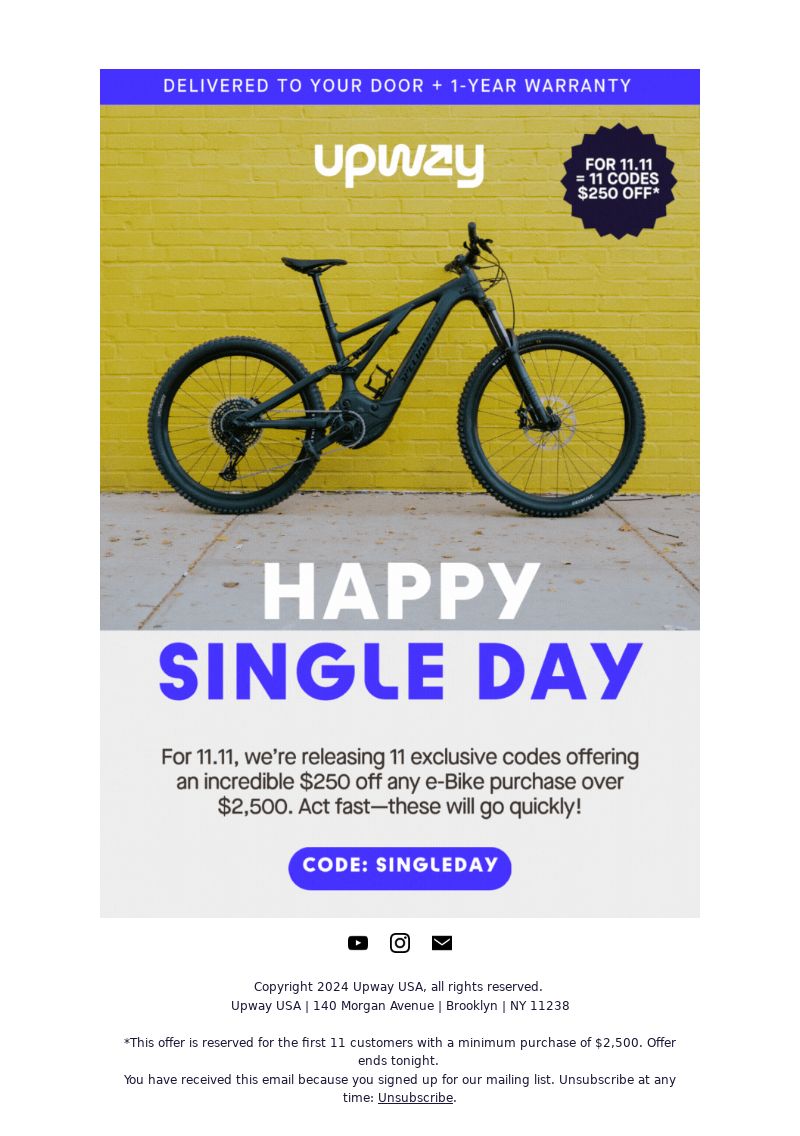Follow the Unsubscribe link
The height and width of the screenshot is (1136, 800).
click(415, 1097)
